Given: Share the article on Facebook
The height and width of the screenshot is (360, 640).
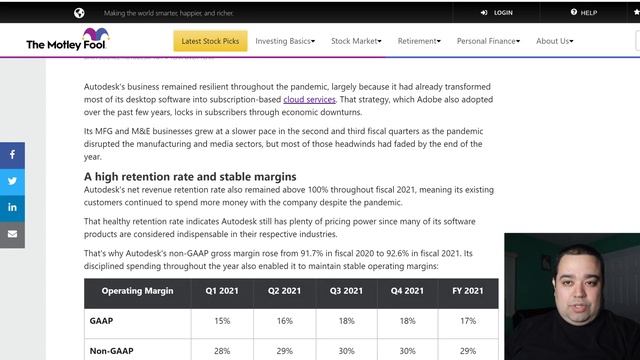Looking at the screenshot, I should 12,155.
